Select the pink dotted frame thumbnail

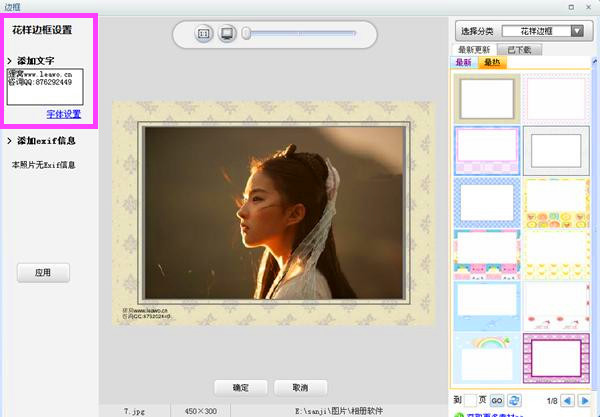(x=556, y=98)
